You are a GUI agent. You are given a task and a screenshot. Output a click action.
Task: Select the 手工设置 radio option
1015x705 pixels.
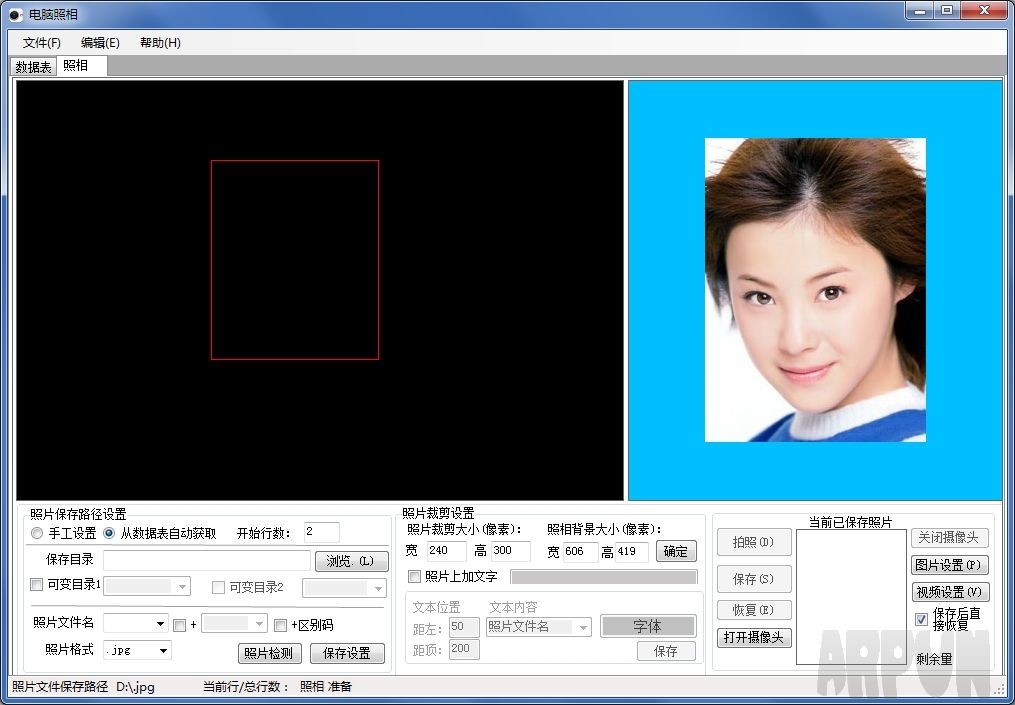click(37, 533)
